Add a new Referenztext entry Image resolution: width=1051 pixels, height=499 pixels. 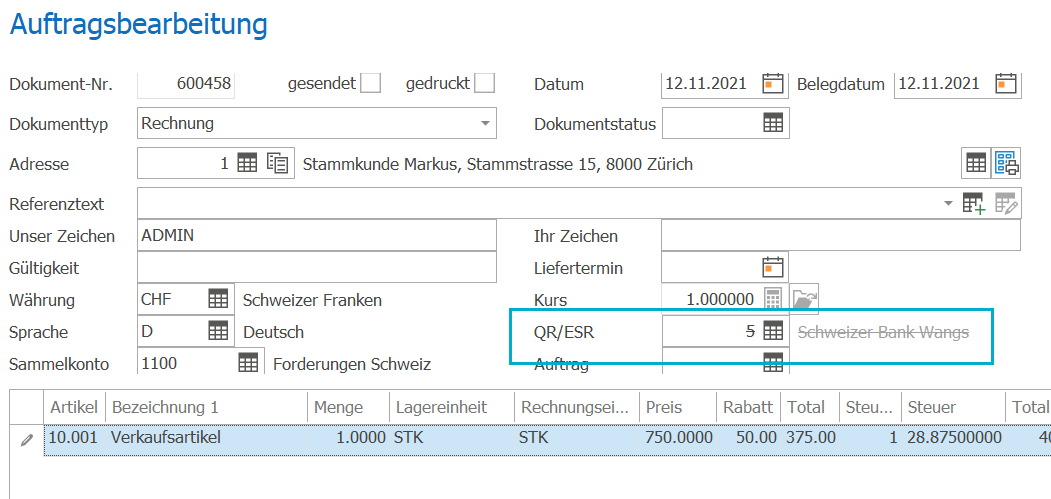click(974, 203)
